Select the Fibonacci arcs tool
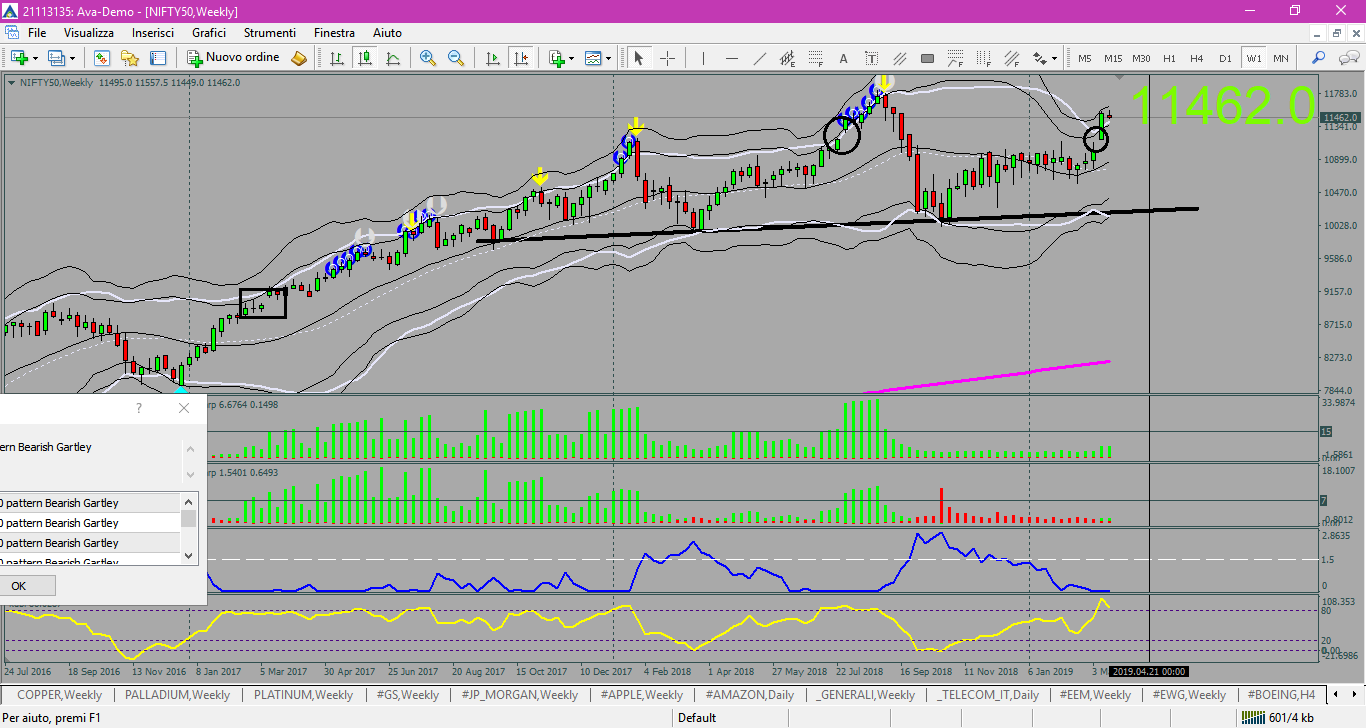1366x728 pixels. [x=956, y=58]
